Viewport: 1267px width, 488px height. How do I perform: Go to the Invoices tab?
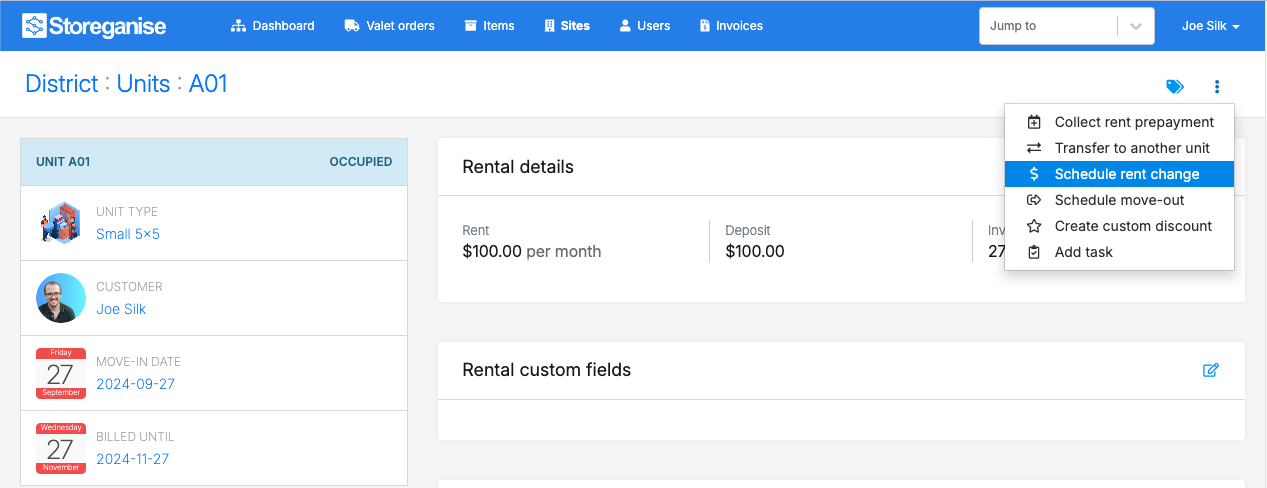[x=731, y=26]
